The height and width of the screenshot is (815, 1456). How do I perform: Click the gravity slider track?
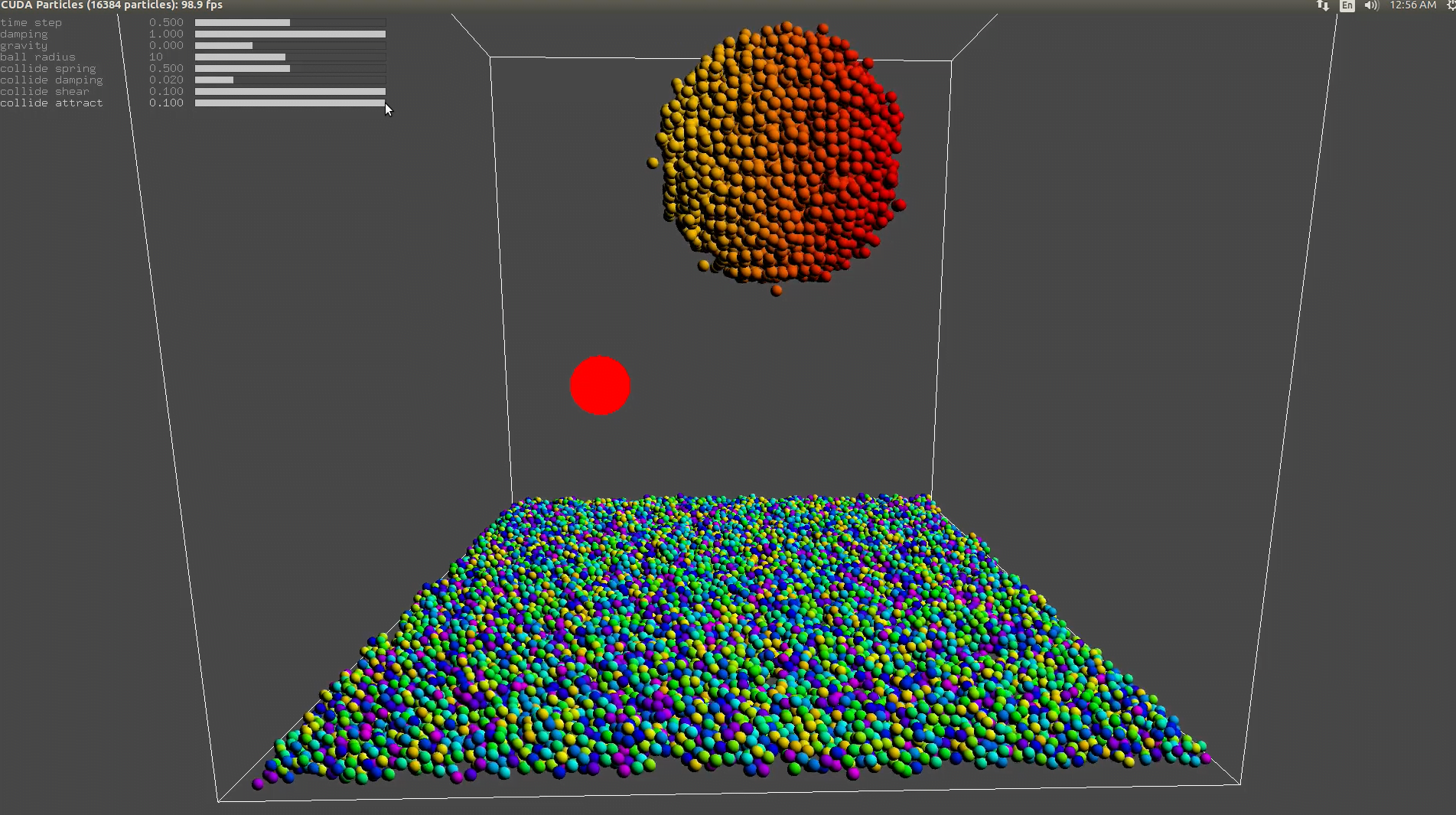coord(290,46)
